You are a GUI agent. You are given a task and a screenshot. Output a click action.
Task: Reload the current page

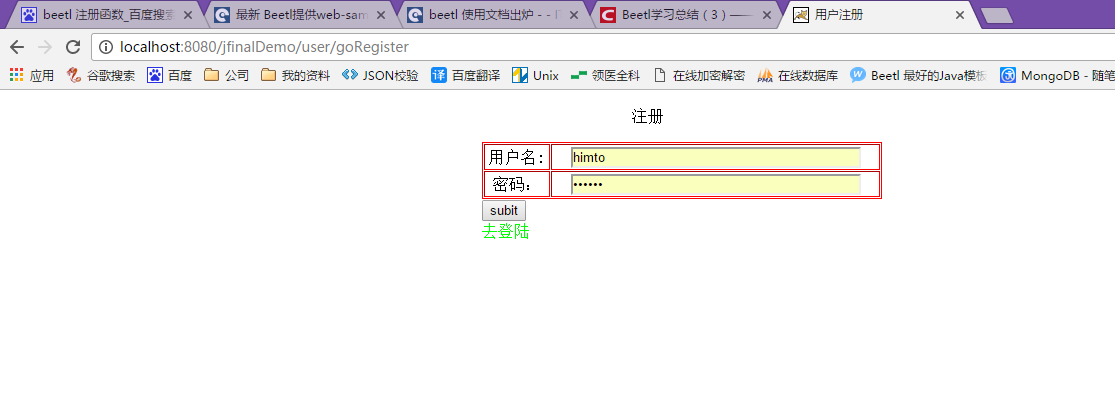pyautogui.click(x=73, y=47)
